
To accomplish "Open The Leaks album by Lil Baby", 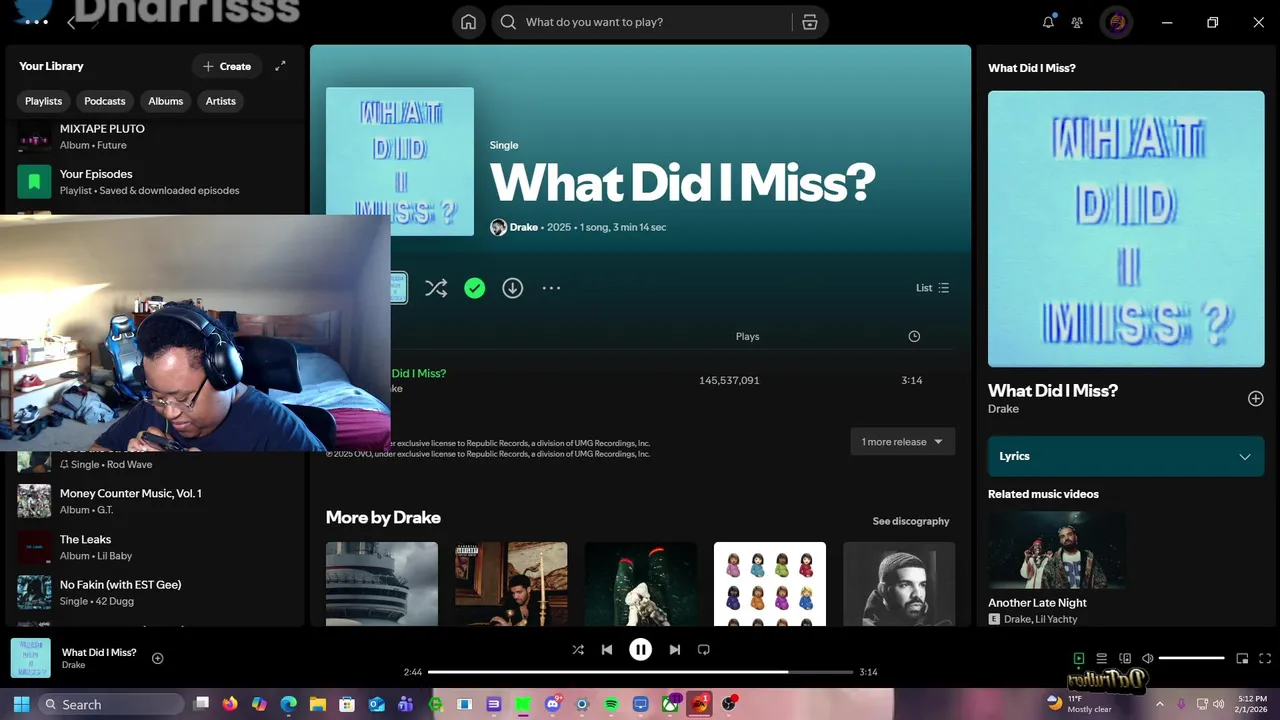I will click(x=155, y=547).
